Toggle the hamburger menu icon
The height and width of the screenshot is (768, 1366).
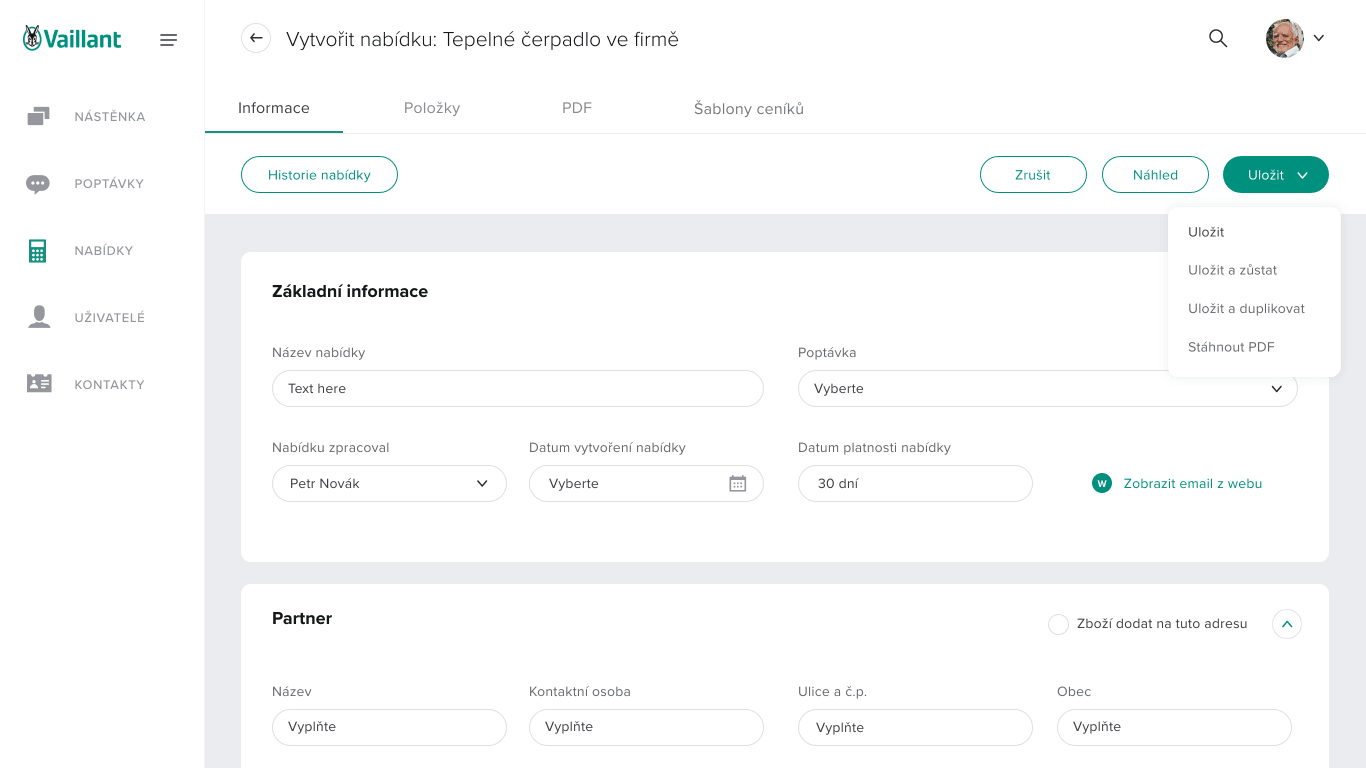coord(168,40)
